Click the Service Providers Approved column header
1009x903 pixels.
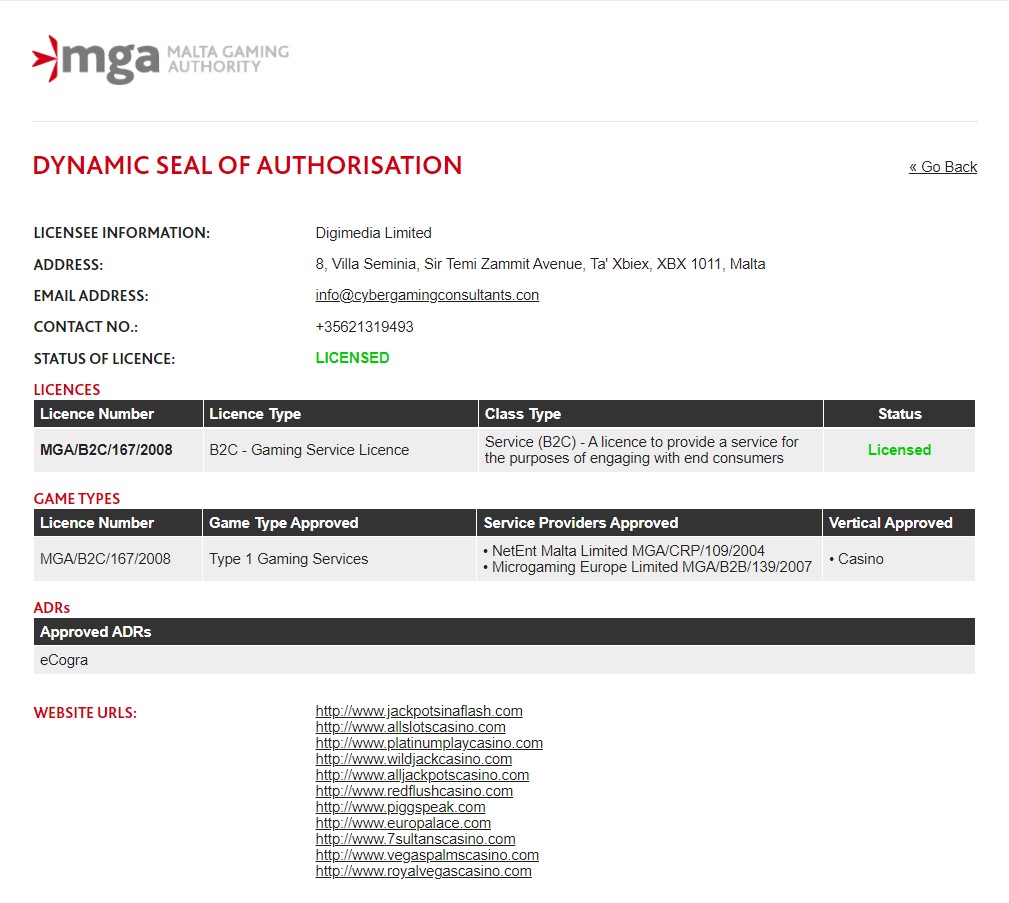(x=649, y=523)
